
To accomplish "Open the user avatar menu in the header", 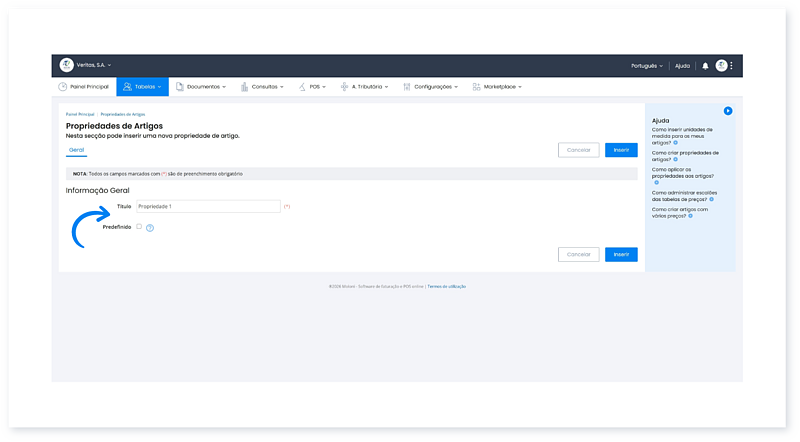I will coord(721,66).
